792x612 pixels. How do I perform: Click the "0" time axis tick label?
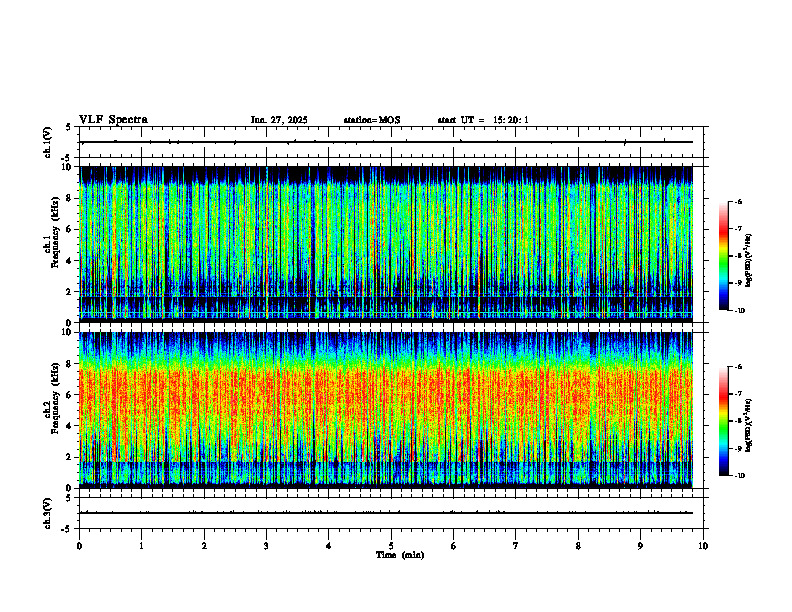coord(79,546)
